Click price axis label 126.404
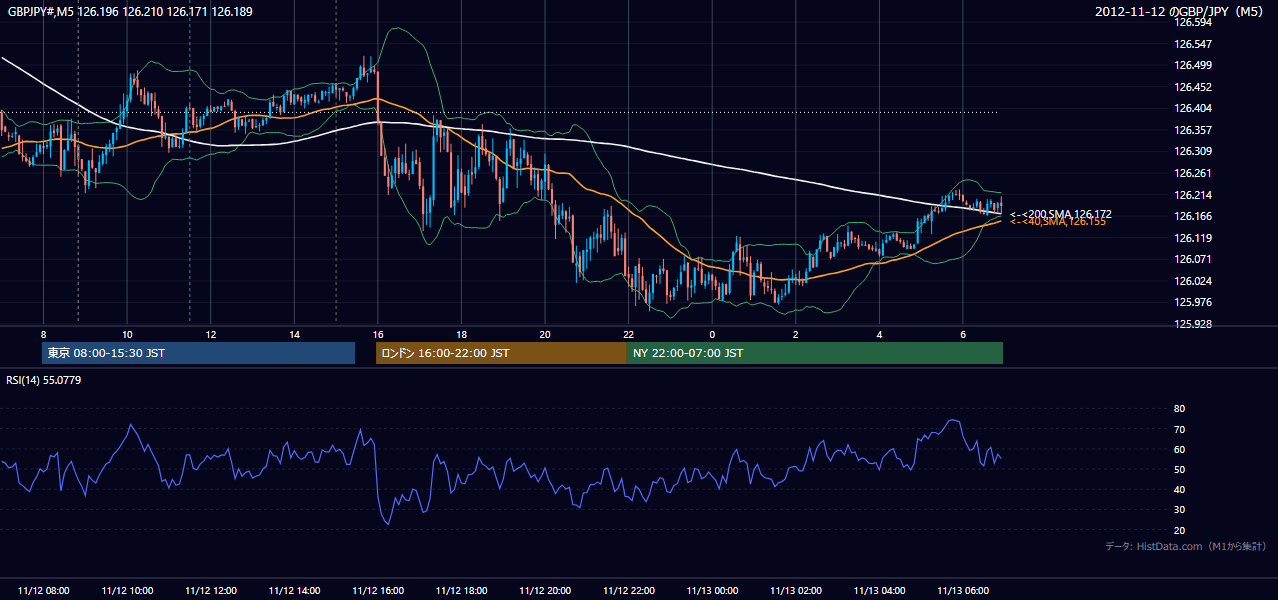The width and height of the screenshot is (1278, 600). 1192,108
